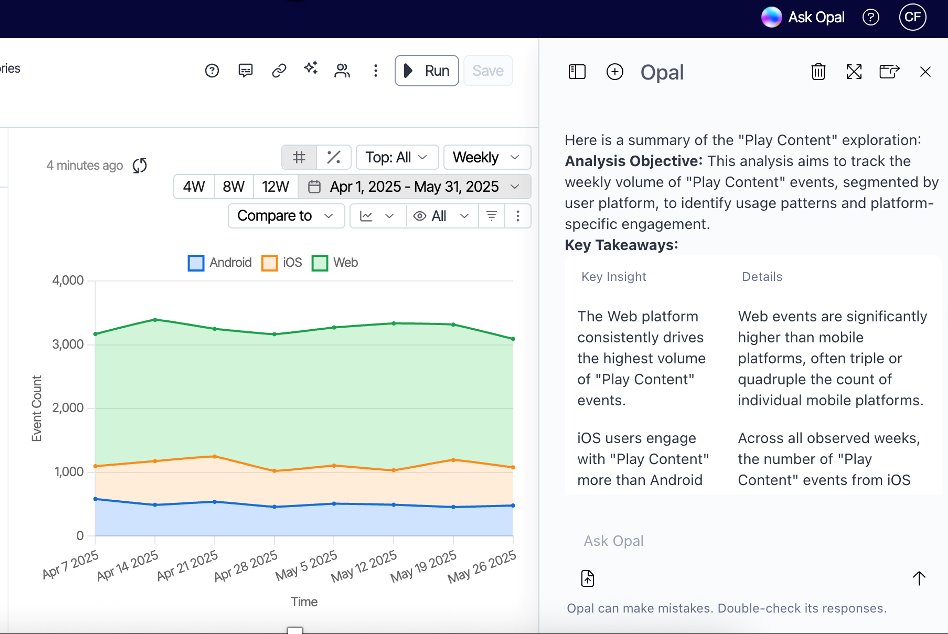Screen dimensions: 948x634
Task: Expand the Top: All dropdown
Action: 397,157
